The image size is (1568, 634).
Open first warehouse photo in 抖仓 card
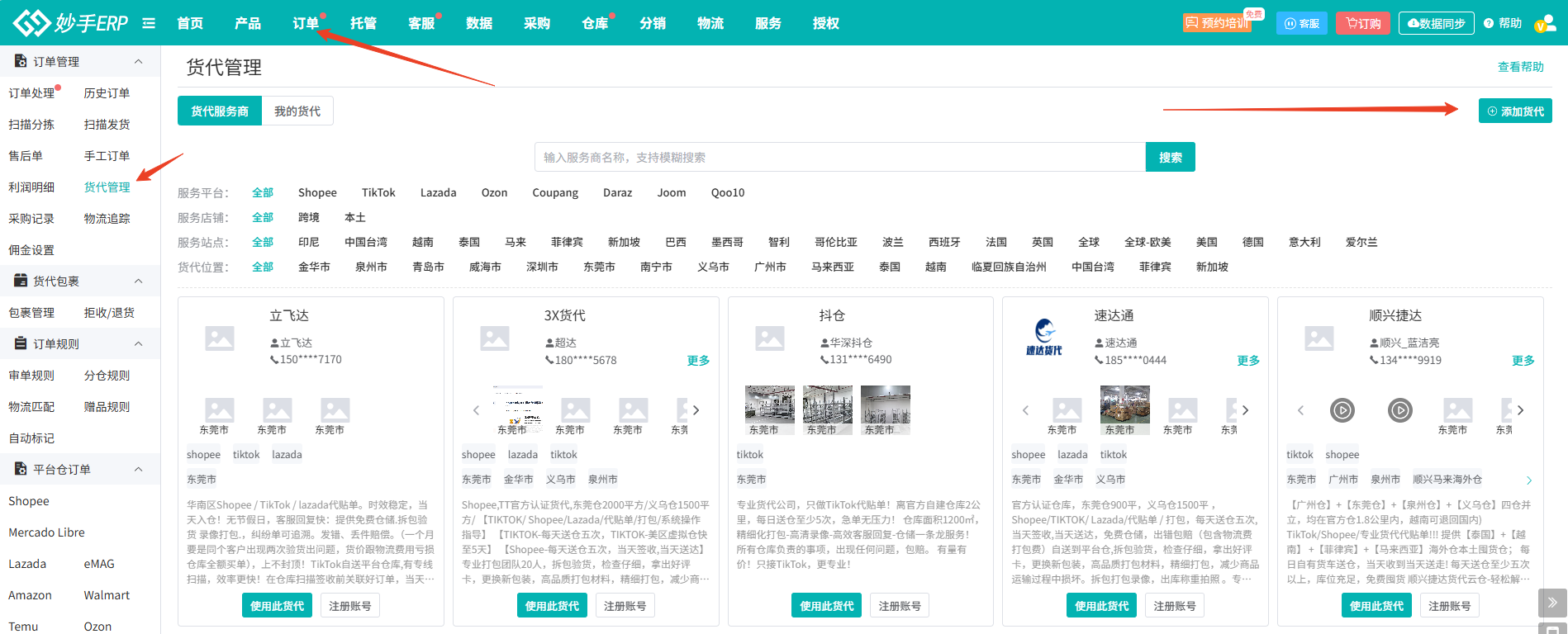pos(769,410)
